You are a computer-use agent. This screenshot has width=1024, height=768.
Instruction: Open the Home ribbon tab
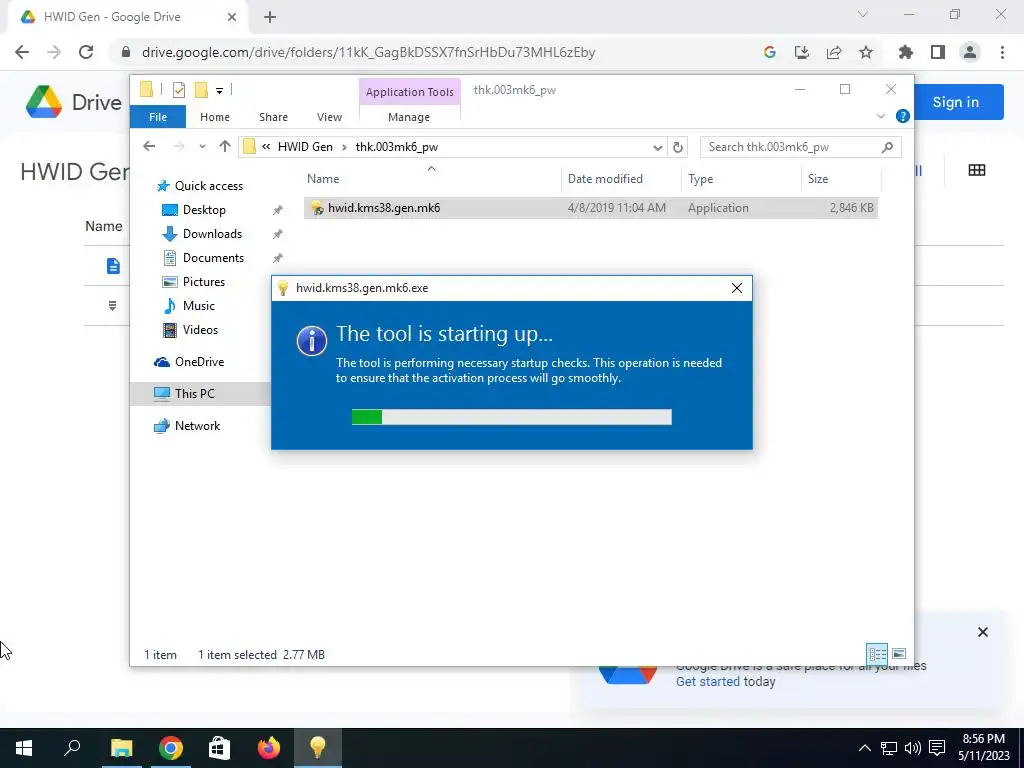pos(215,117)
